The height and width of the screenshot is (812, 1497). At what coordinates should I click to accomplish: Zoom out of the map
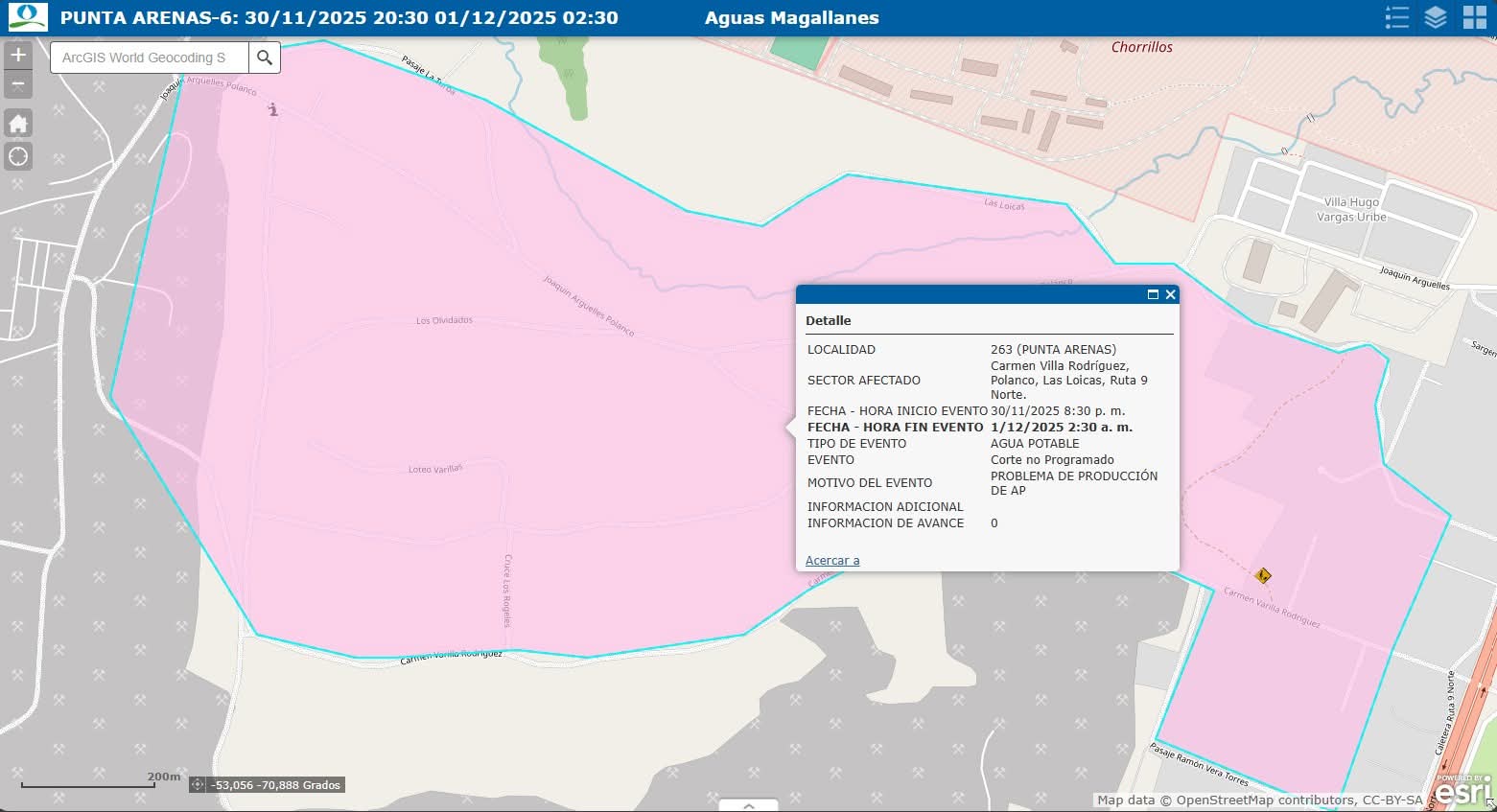coord(18,84)
